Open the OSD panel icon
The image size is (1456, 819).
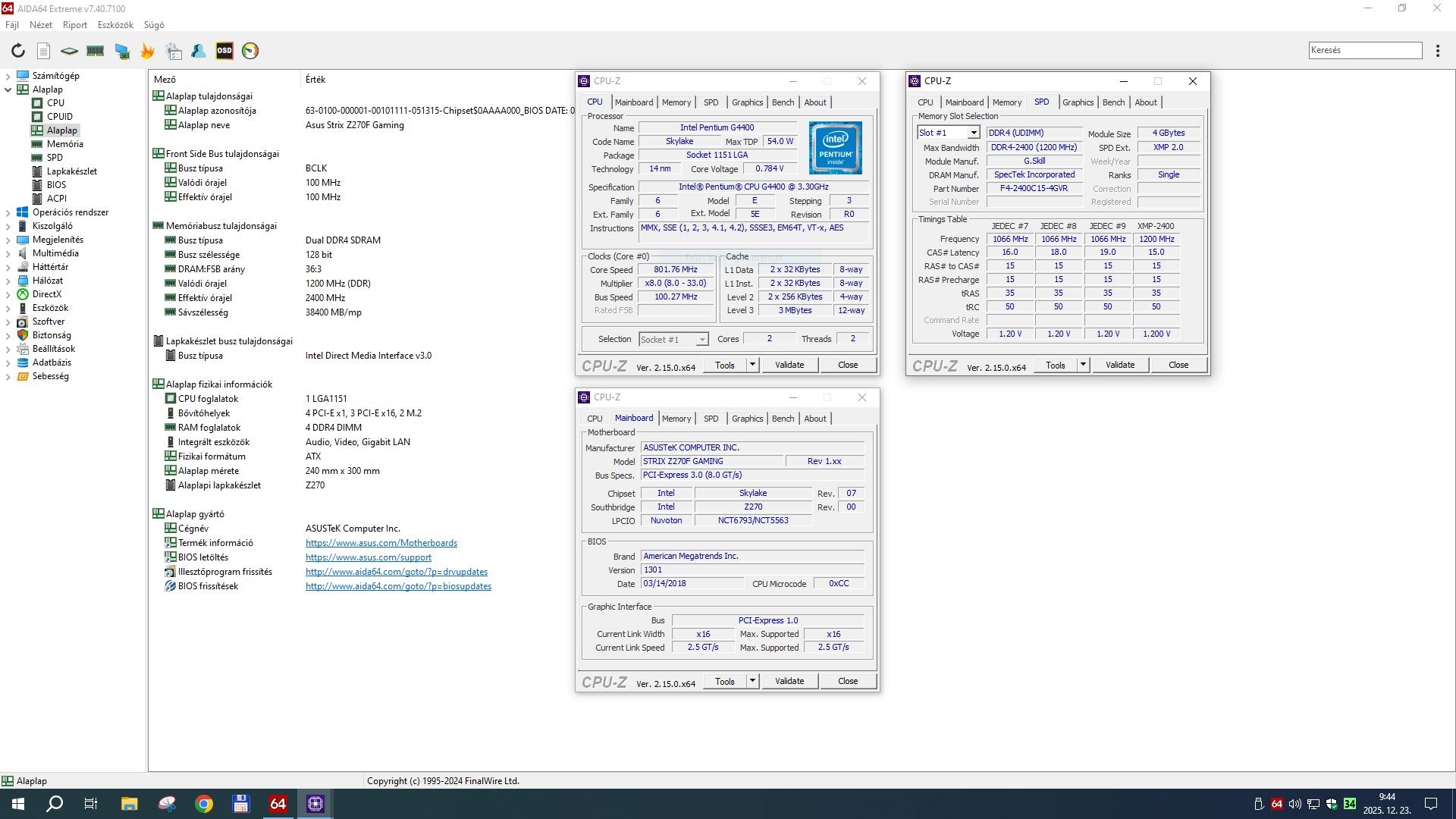click(224, 51)
